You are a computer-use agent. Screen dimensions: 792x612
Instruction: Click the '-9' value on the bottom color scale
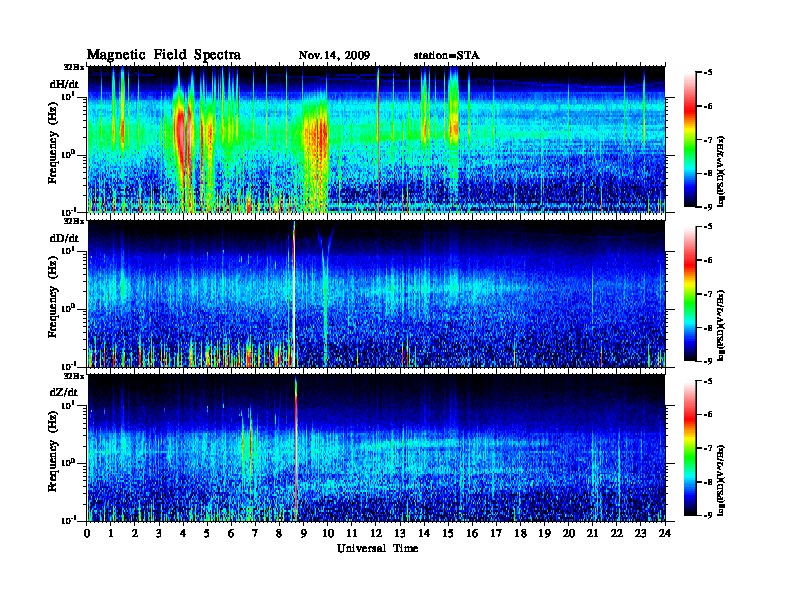point(707,515)
